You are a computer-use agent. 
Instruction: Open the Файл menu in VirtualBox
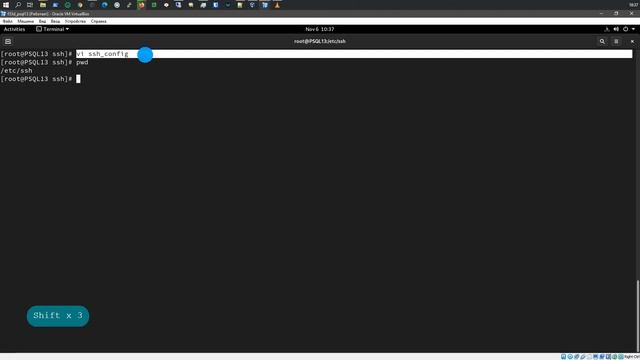click(7, 21)
